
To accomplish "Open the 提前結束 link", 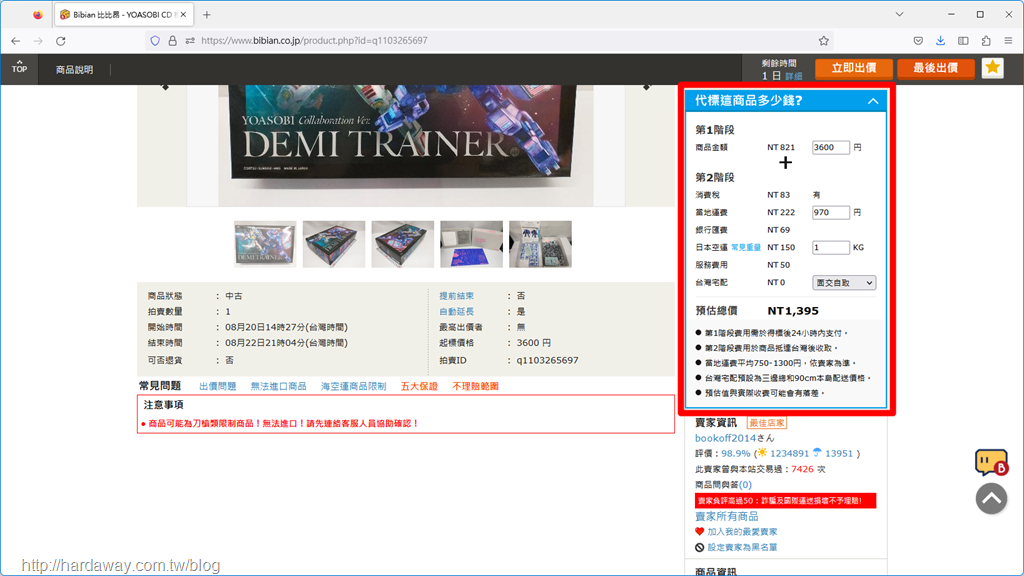I will coord(456,296).
